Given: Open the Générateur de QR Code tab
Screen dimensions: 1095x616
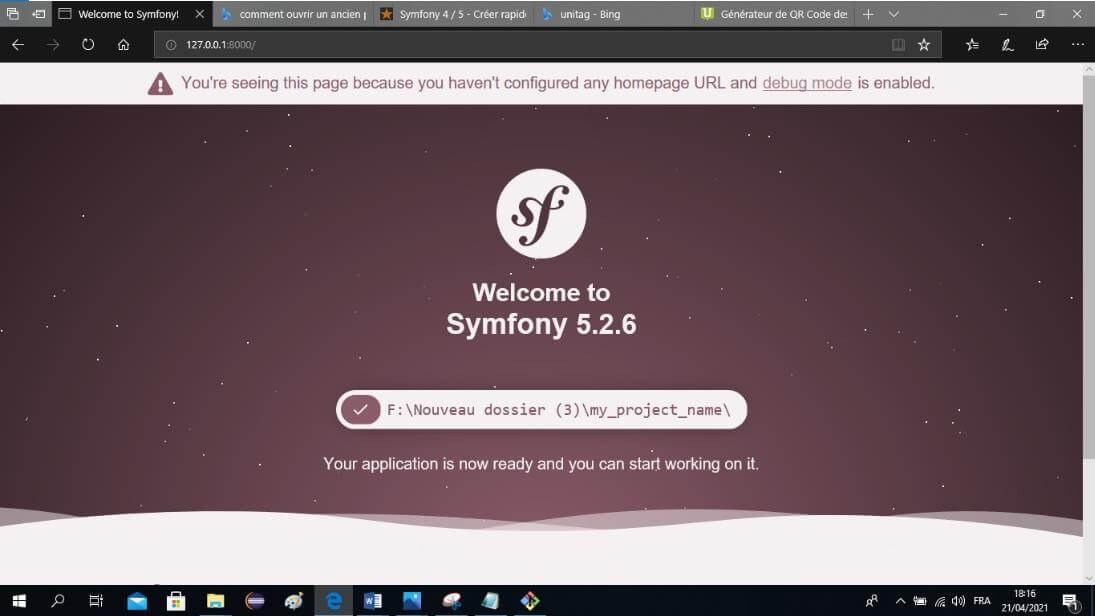Looking at the screenshot, I should pyautogui.click(x=775, y=14).
